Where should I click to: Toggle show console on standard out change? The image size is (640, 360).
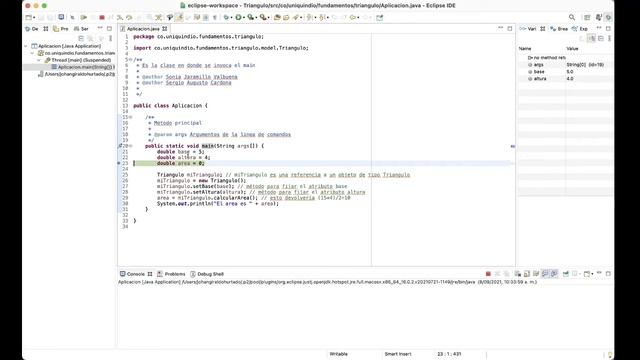[x=545, y=274]
